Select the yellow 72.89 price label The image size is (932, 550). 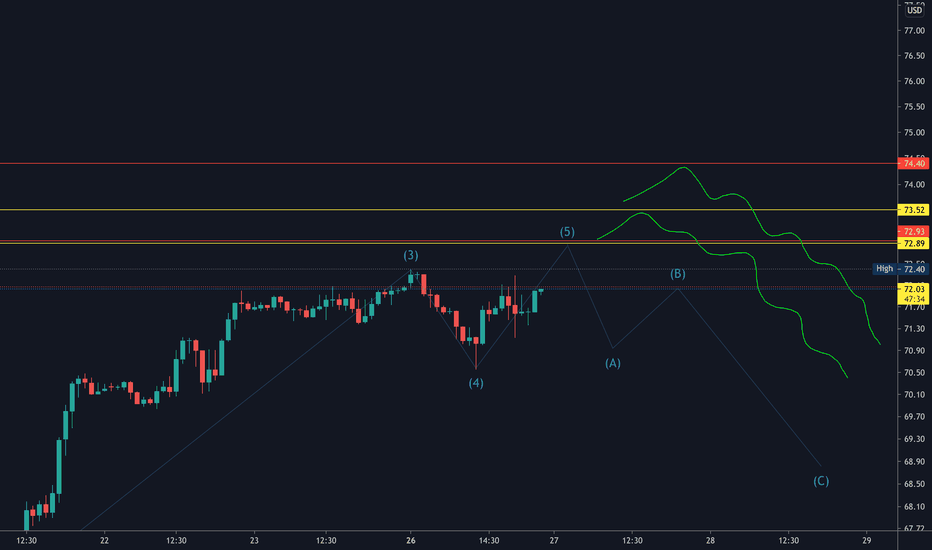tap(914, 243)
